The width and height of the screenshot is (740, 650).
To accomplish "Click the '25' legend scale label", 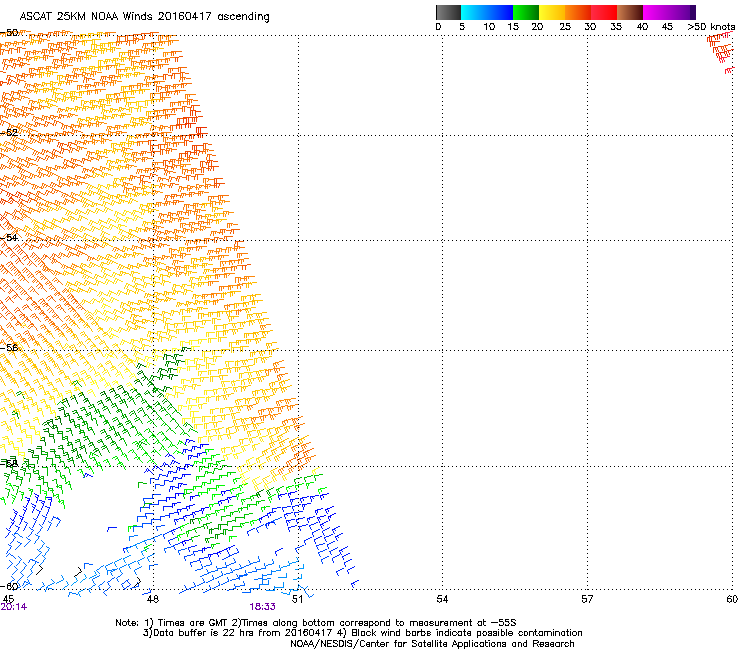I will (x=565, y=27).
